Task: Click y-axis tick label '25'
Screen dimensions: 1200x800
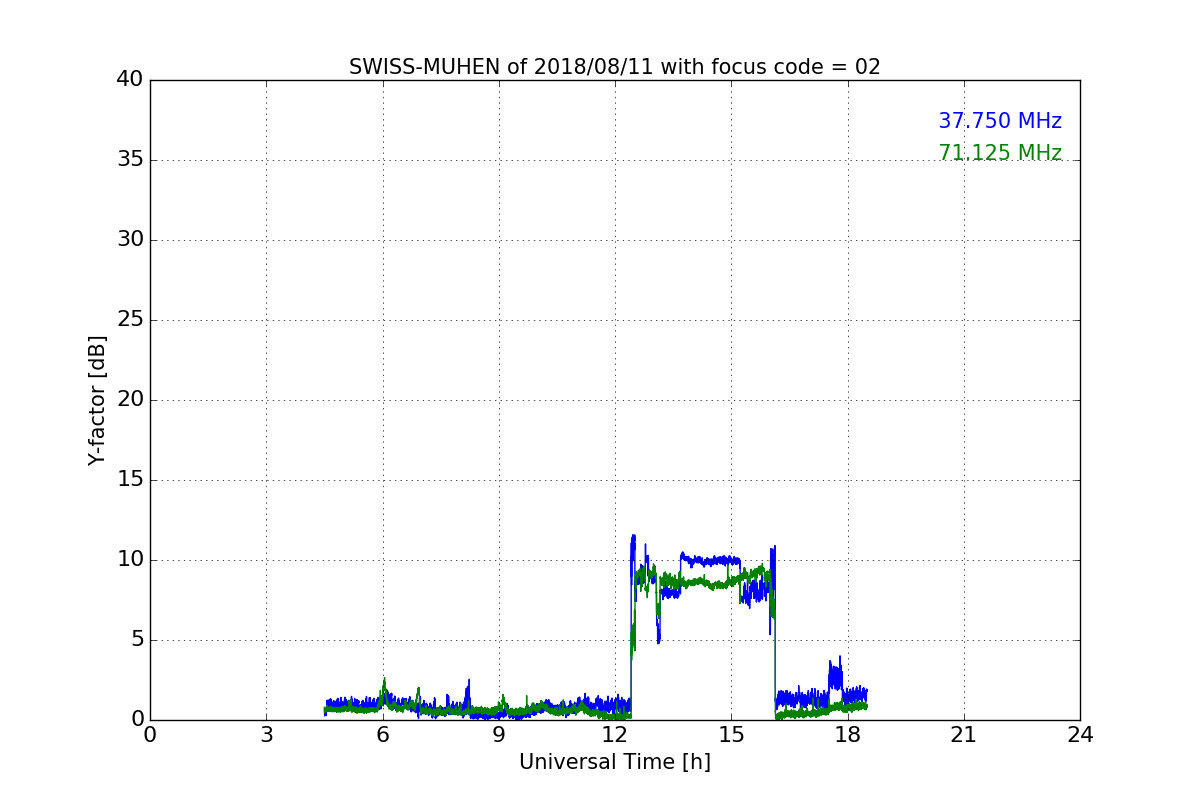Action: [129, 320]
